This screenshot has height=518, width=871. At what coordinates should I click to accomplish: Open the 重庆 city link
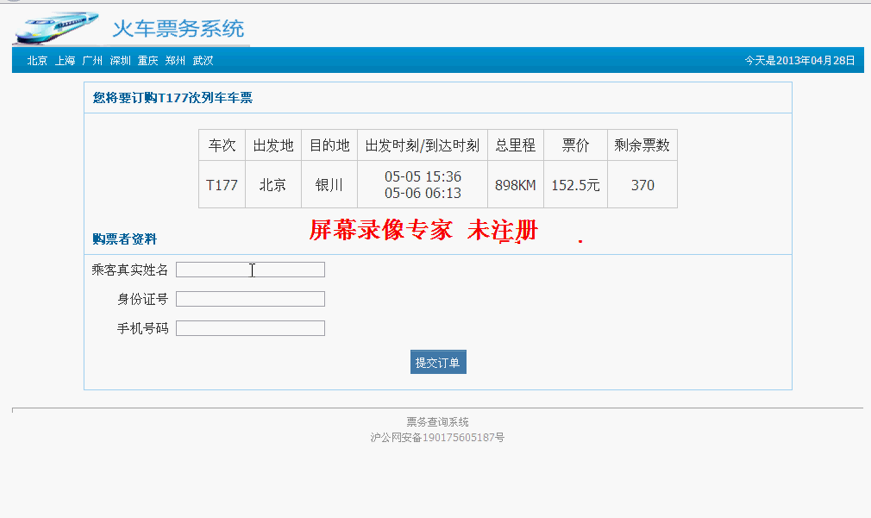[x=148, y=61]
